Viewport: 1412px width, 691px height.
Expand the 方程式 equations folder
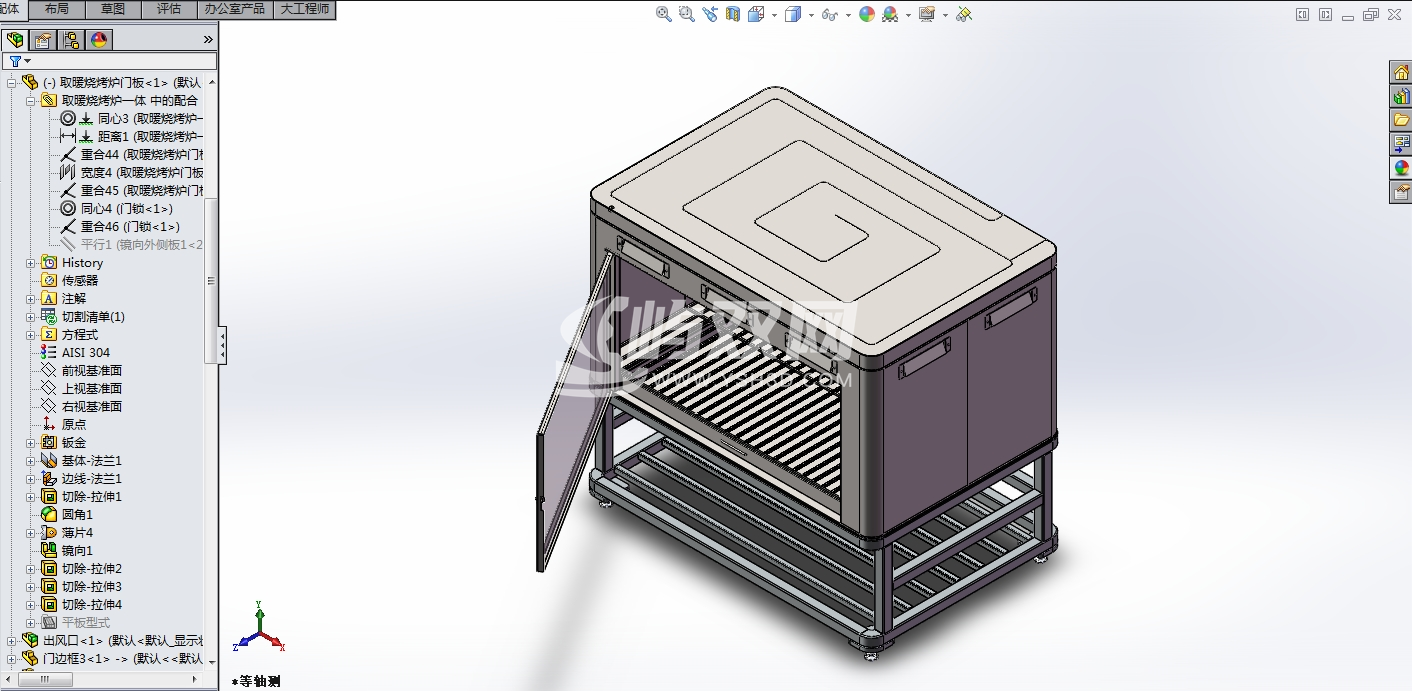point(30,335)
